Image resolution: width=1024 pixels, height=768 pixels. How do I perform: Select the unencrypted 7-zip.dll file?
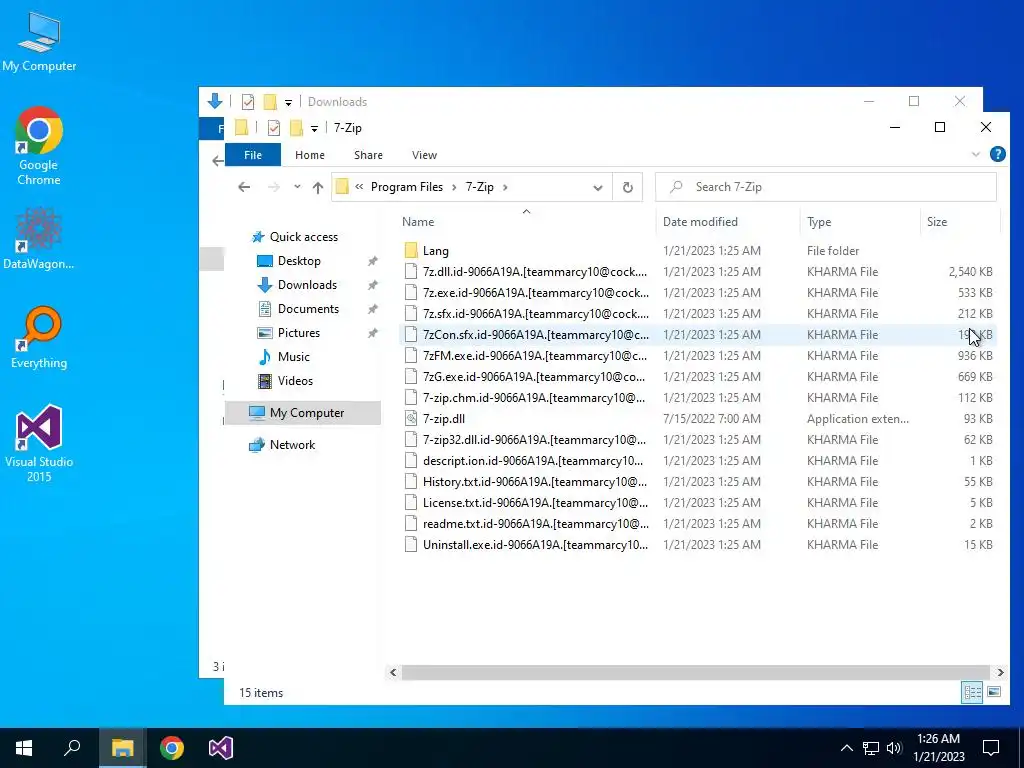pyautogui.click(x=697, y=419)
